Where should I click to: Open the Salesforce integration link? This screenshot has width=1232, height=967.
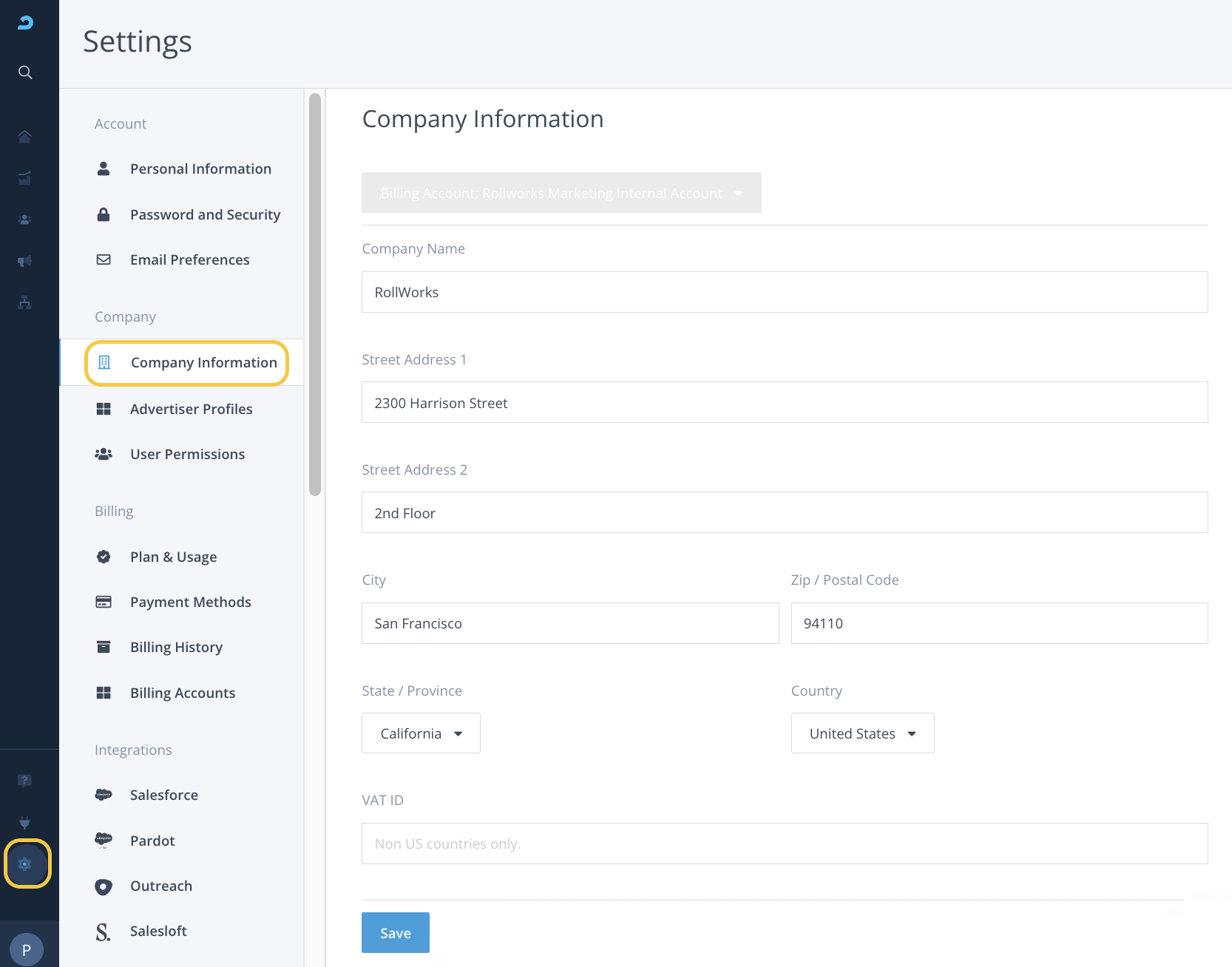163,795
